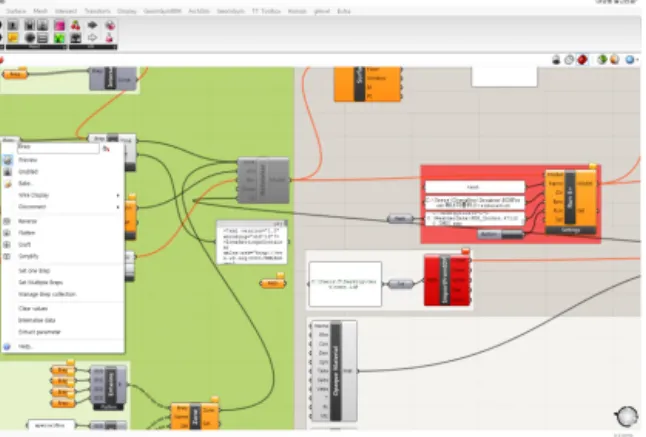The image size is (646, 437).
Task: Click the Path parameter left of red group
Action: pyautogui.click(x=400, y=219)
